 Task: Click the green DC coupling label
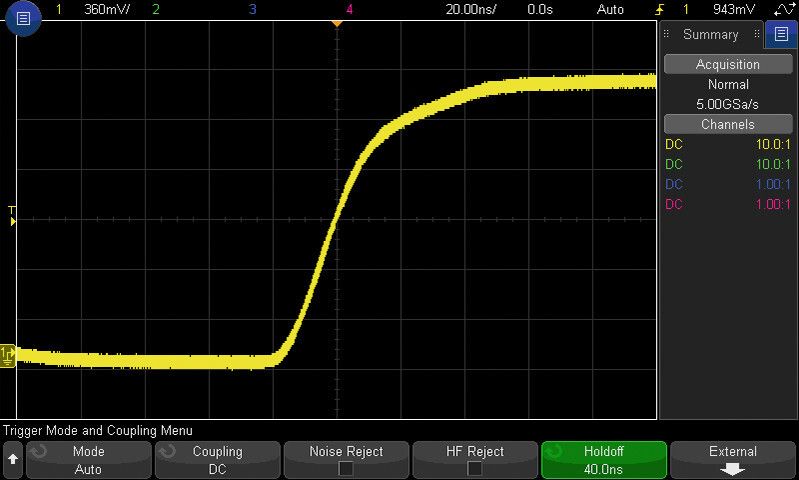(x=674, y=164)
